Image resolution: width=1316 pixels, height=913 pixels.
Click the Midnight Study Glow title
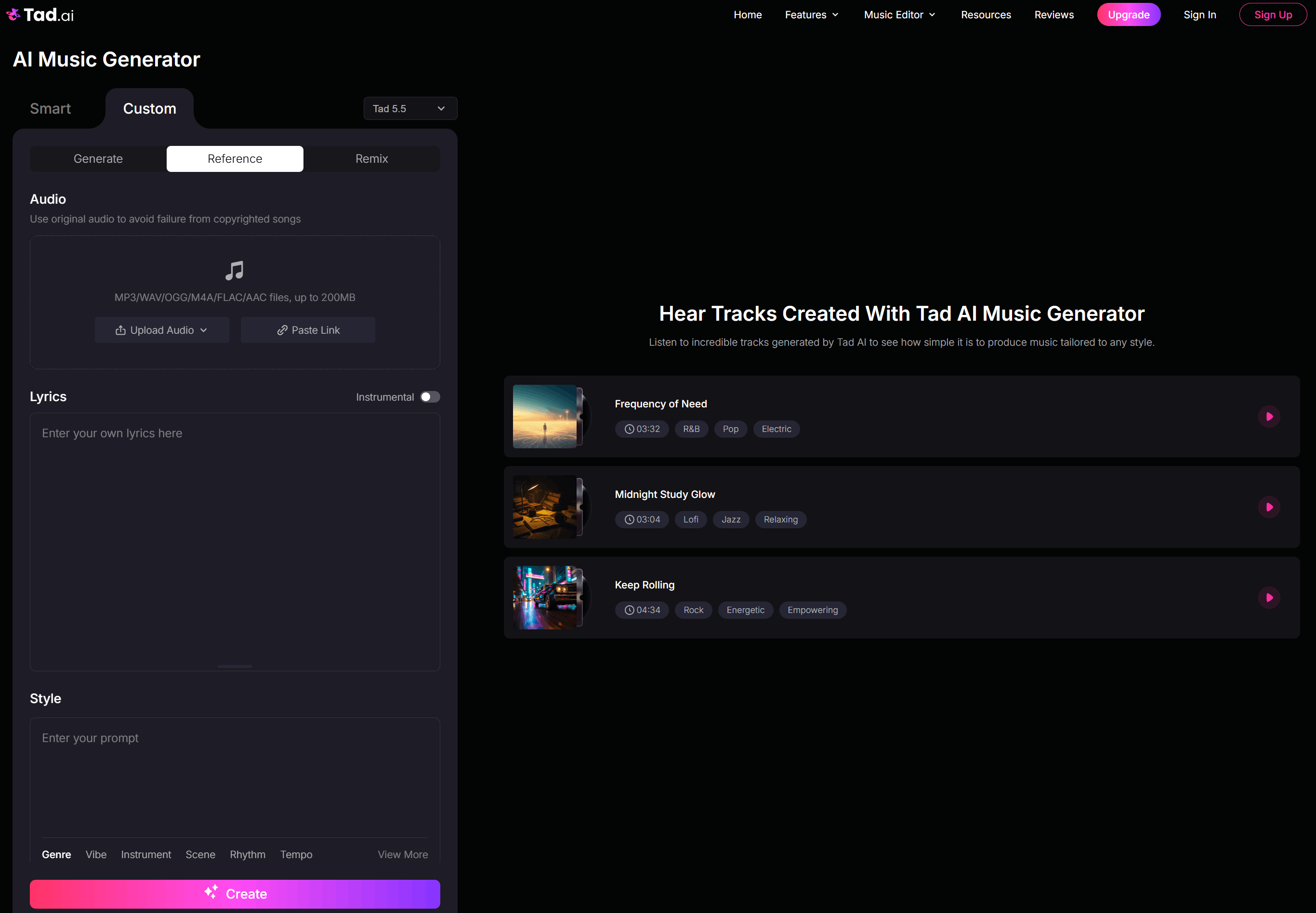click(665, 494)
